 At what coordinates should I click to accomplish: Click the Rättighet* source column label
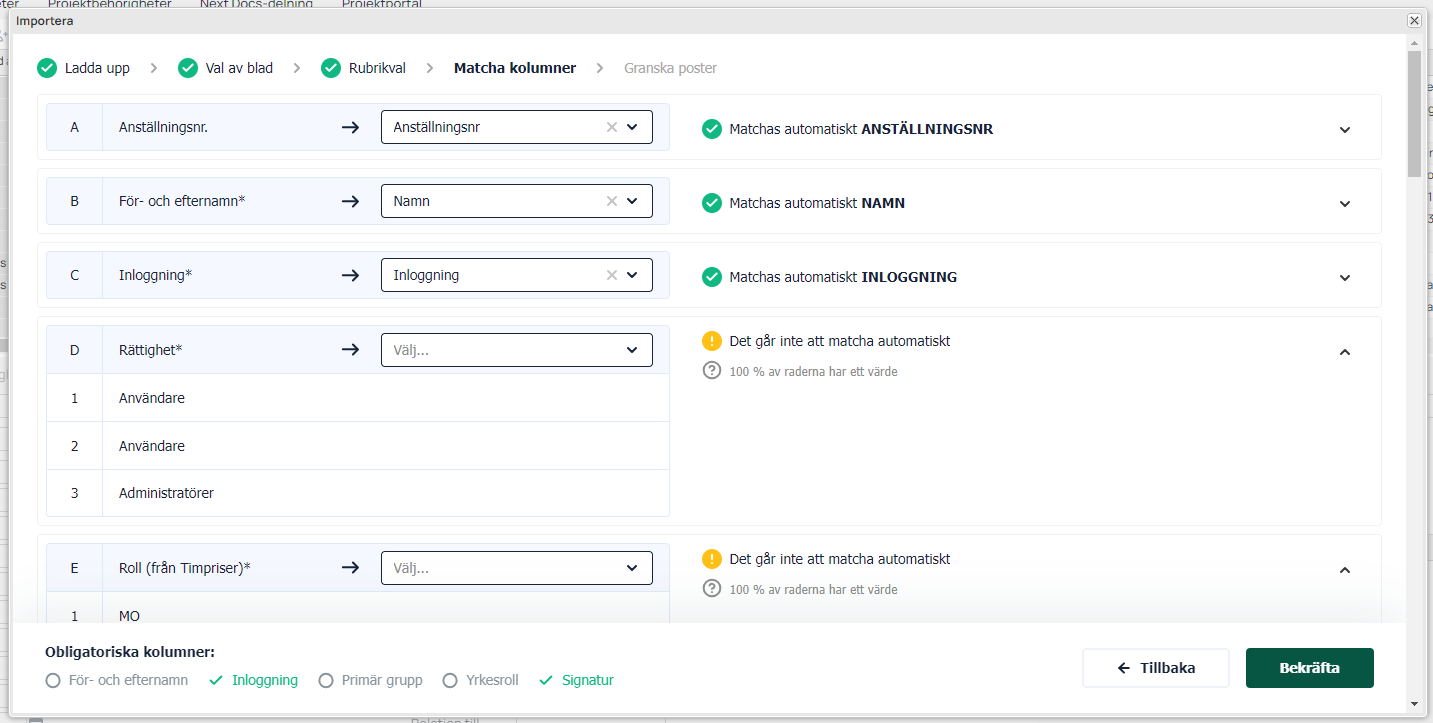tap(150, 350)
